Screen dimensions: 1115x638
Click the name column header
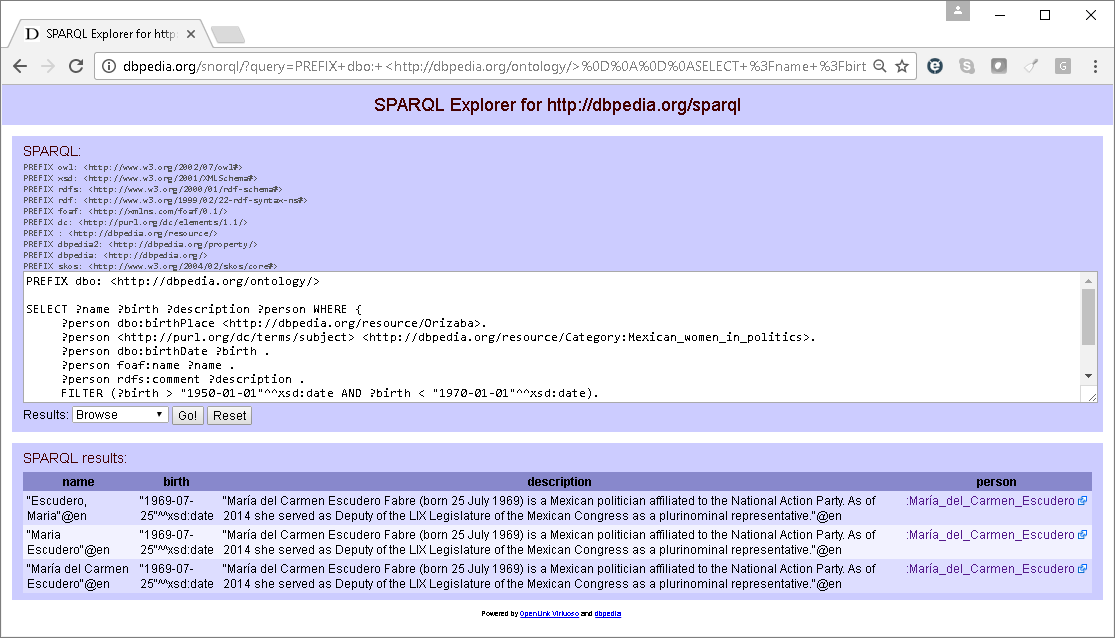click(x=78, y=482)
